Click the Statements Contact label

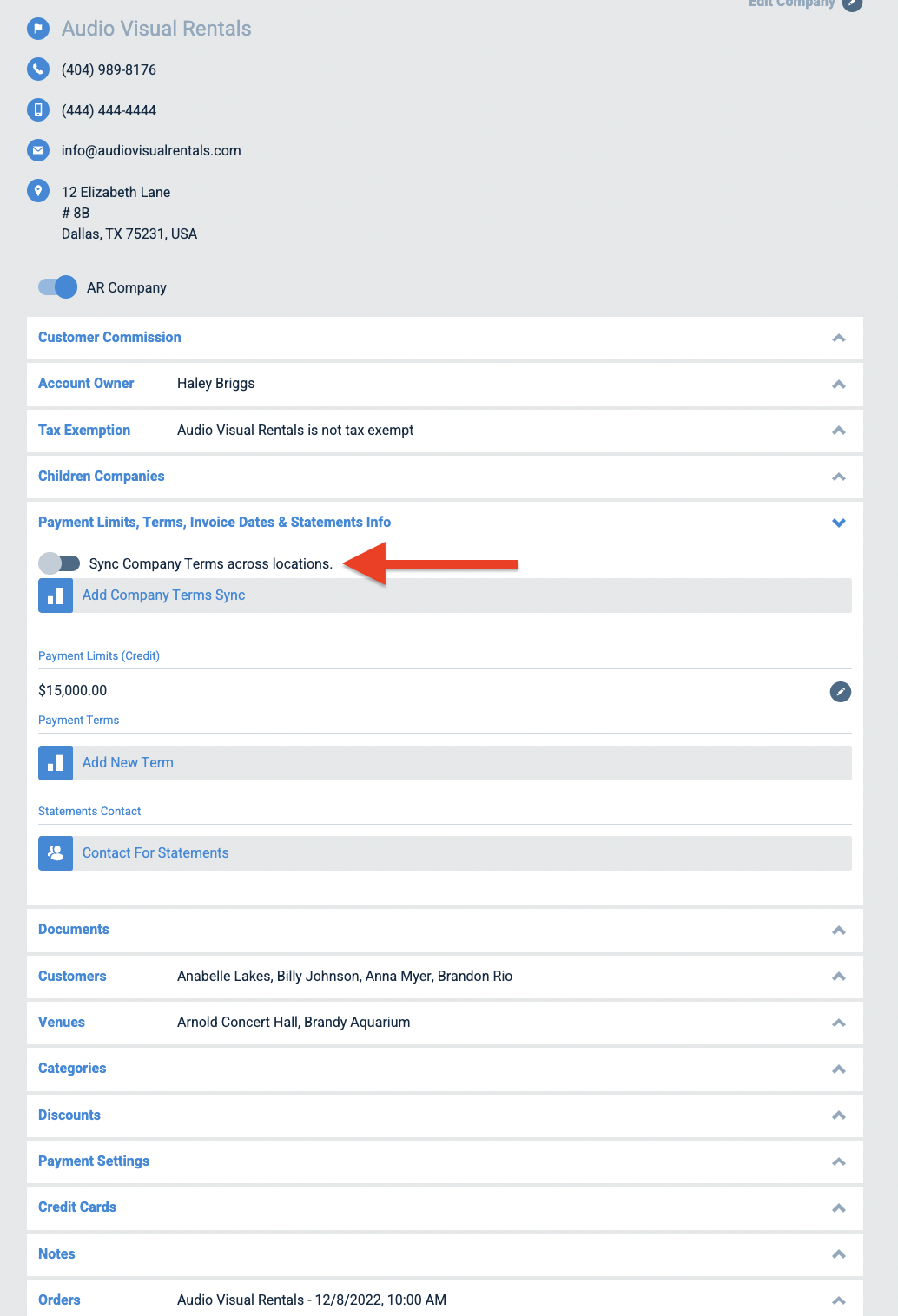(89, 811)
